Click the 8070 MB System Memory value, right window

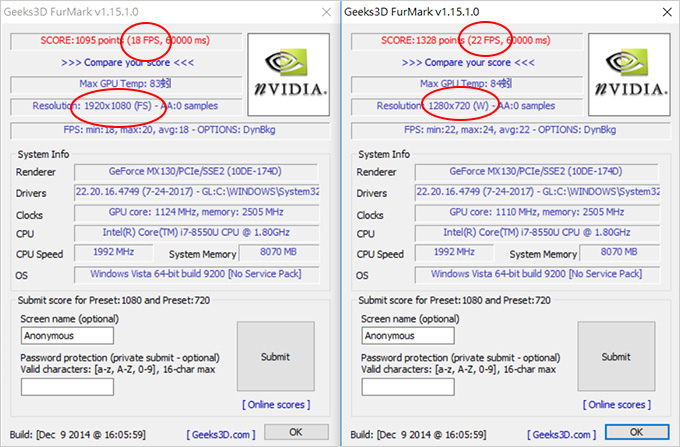click(620, 252)
